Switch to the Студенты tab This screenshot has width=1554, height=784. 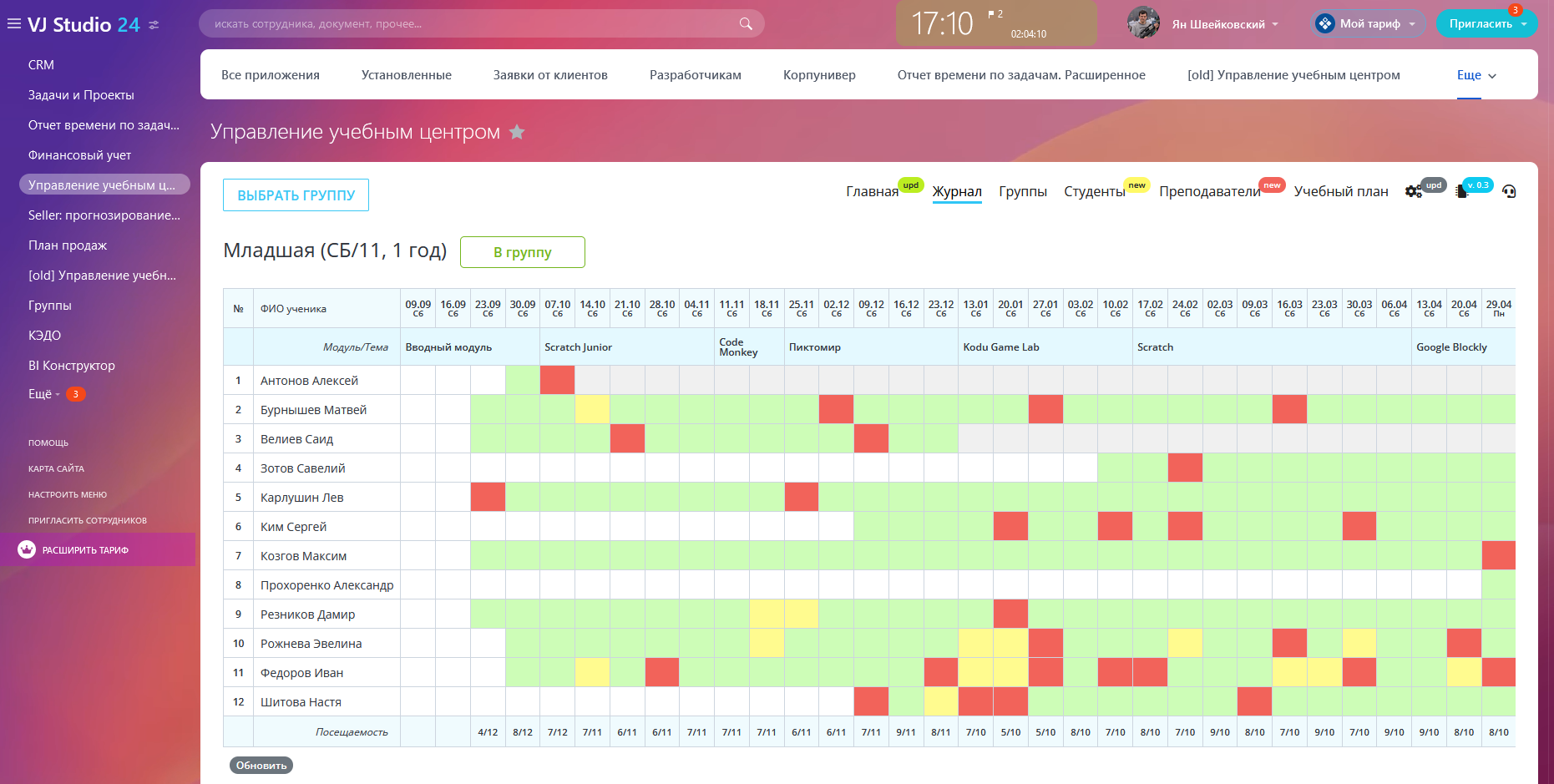(1094, 191)
